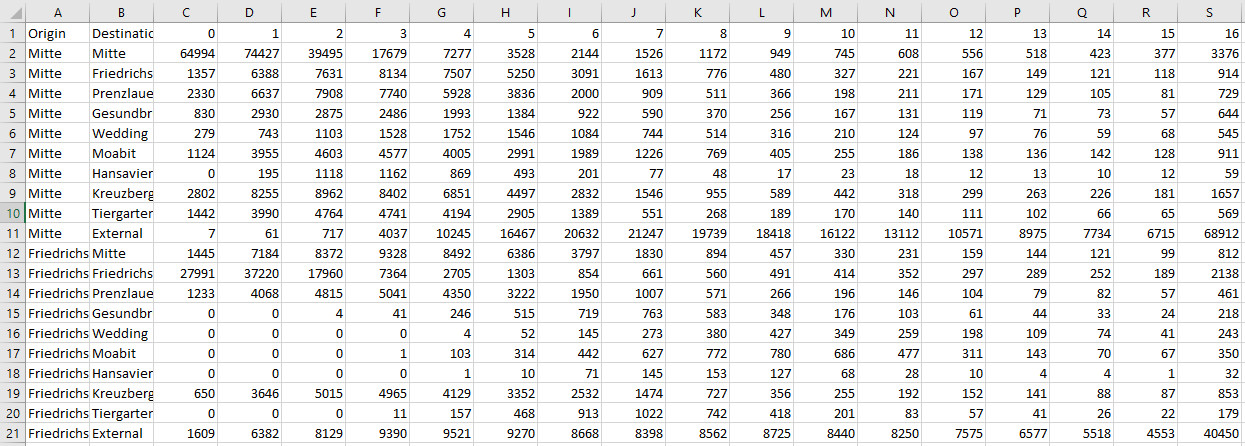
Task: Click the Kreuzberg cell in row 19
Action: point(121,393)
